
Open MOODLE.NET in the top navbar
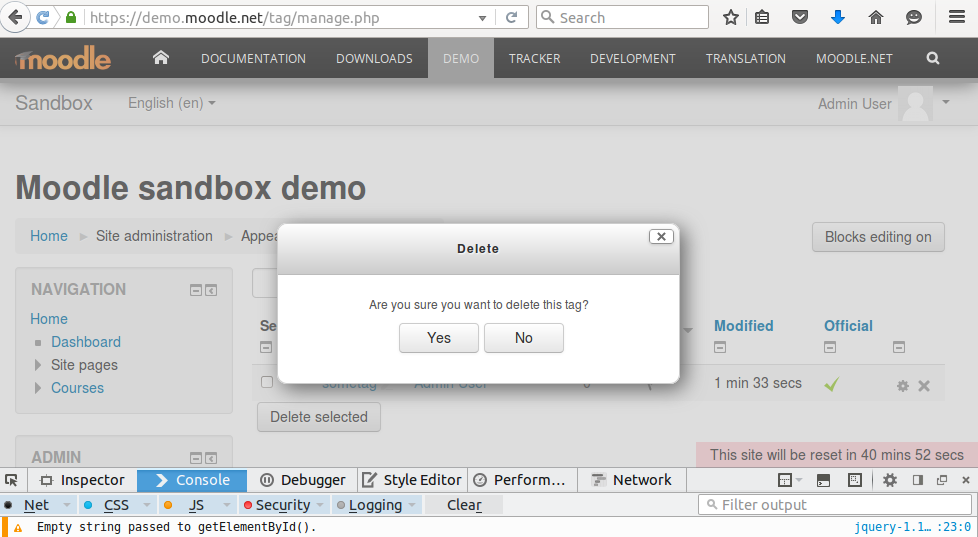[854, 59]
